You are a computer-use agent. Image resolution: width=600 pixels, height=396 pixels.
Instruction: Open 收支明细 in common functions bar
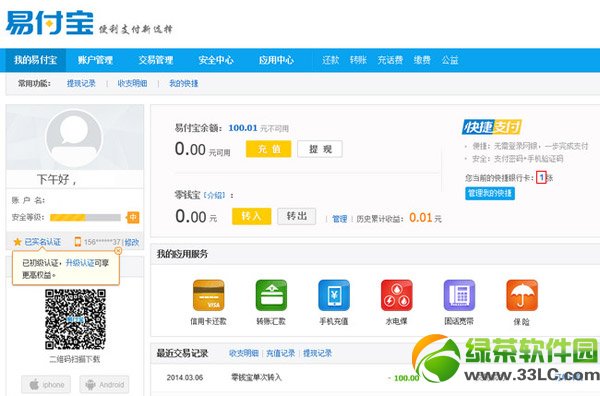(x=132, y=83)
